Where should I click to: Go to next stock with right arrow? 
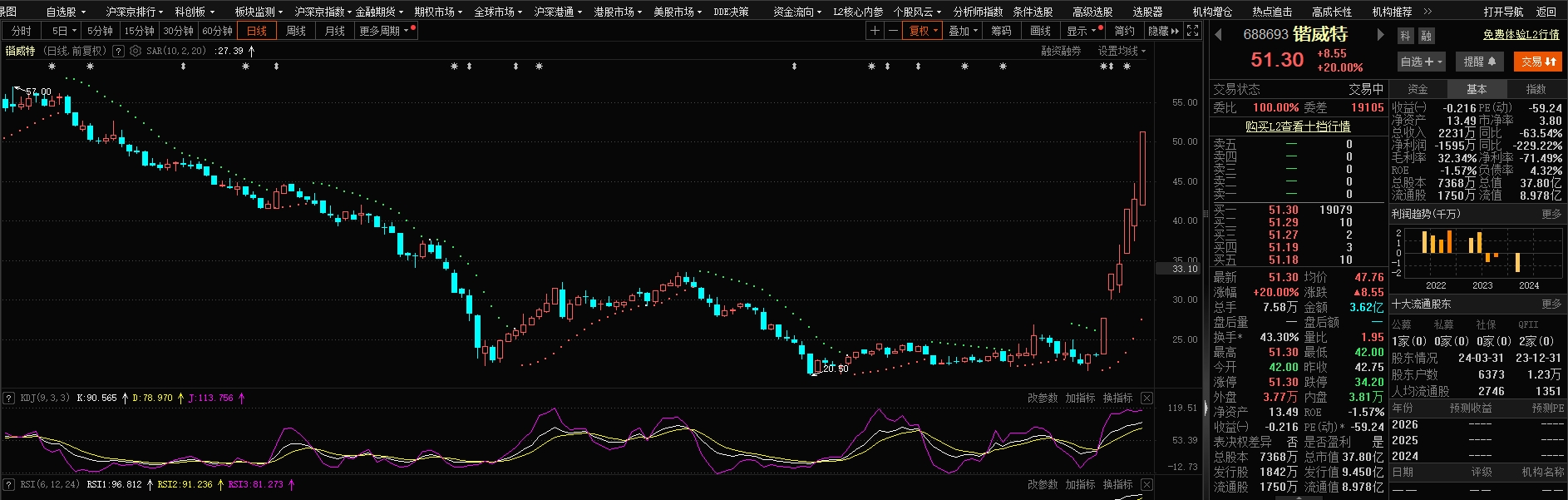(x=1380, y=35)
